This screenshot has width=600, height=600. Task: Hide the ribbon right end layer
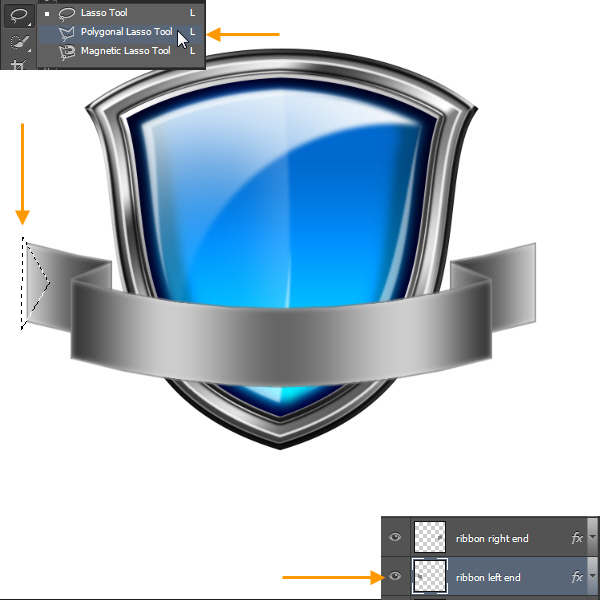click(395, 538)
